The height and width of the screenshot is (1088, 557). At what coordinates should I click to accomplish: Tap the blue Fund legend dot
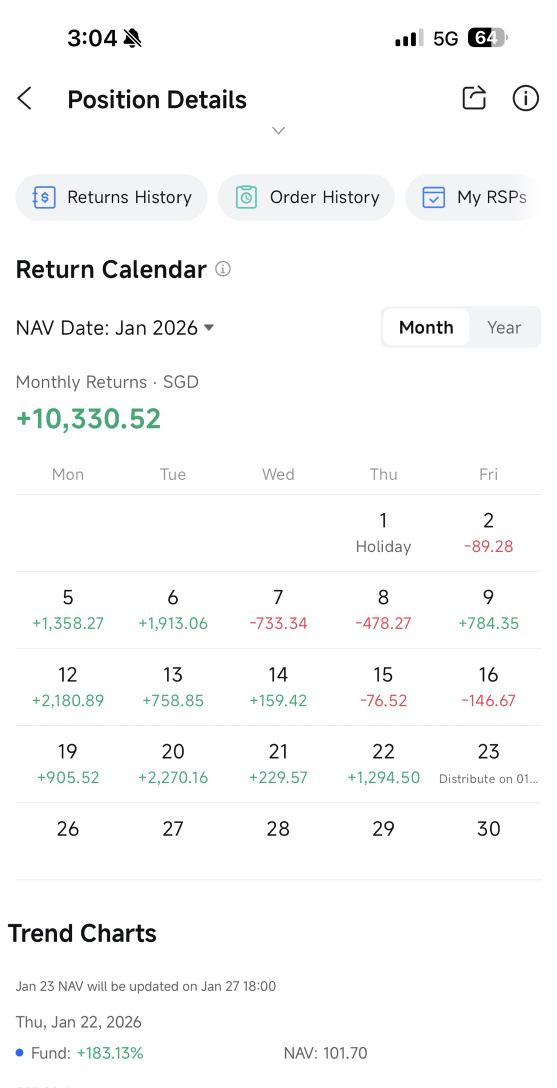pyautogui.click(x=20, y=1053)
